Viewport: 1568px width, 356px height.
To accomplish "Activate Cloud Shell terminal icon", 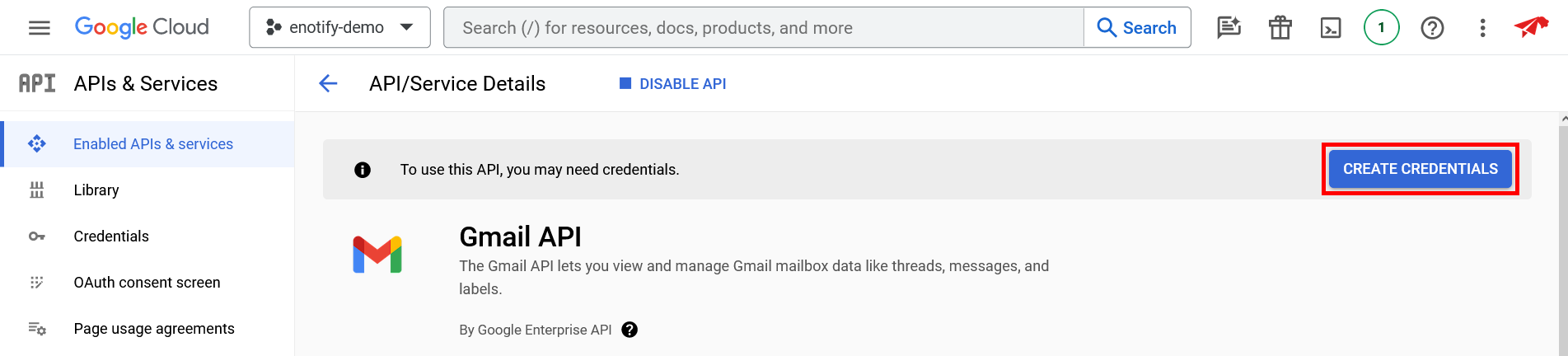I will tap(1331, 28).
